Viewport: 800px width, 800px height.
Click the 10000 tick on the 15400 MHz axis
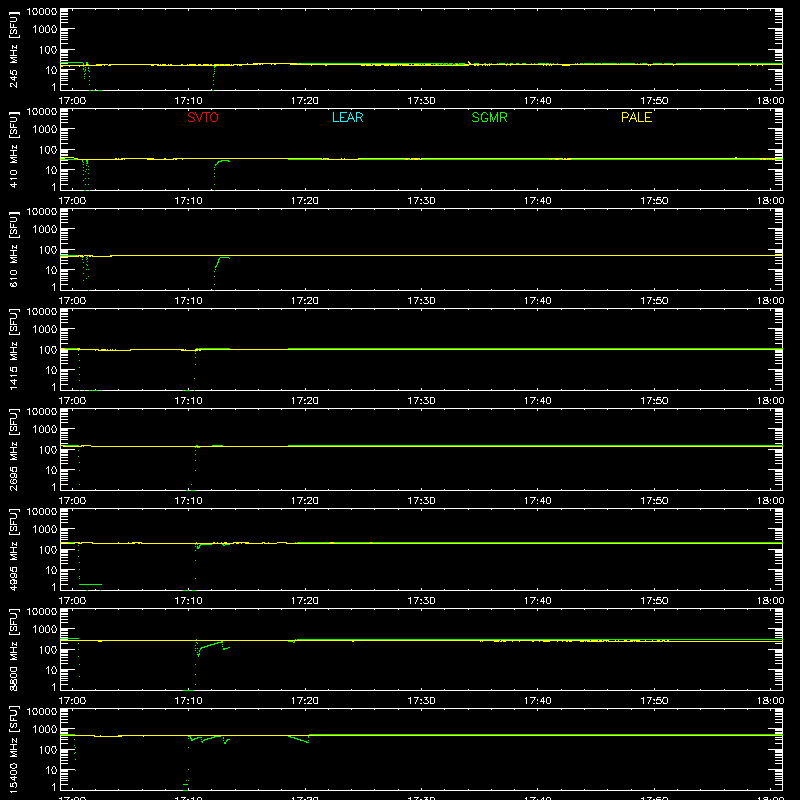(x=42, y=712)
